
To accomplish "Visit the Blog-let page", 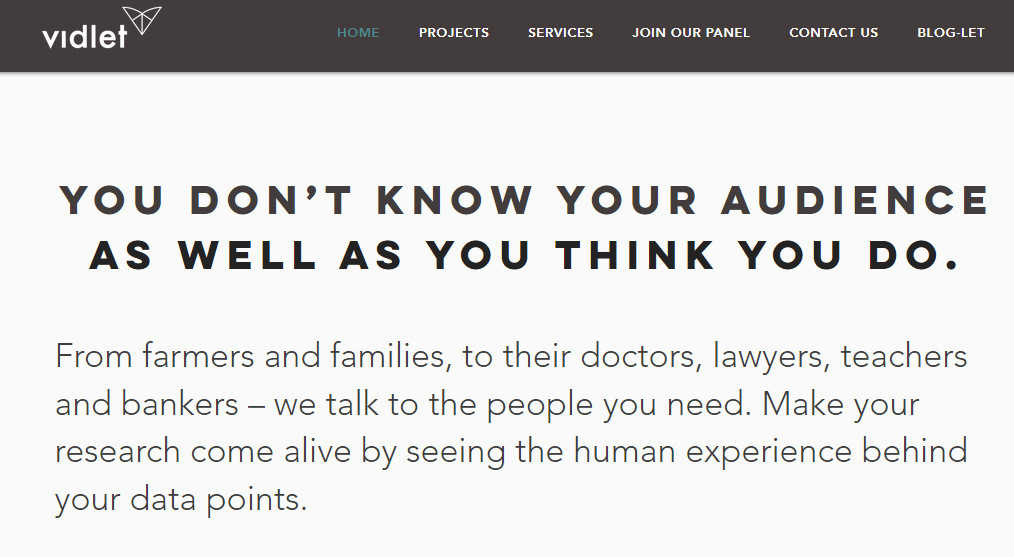I will coord(951,32).
